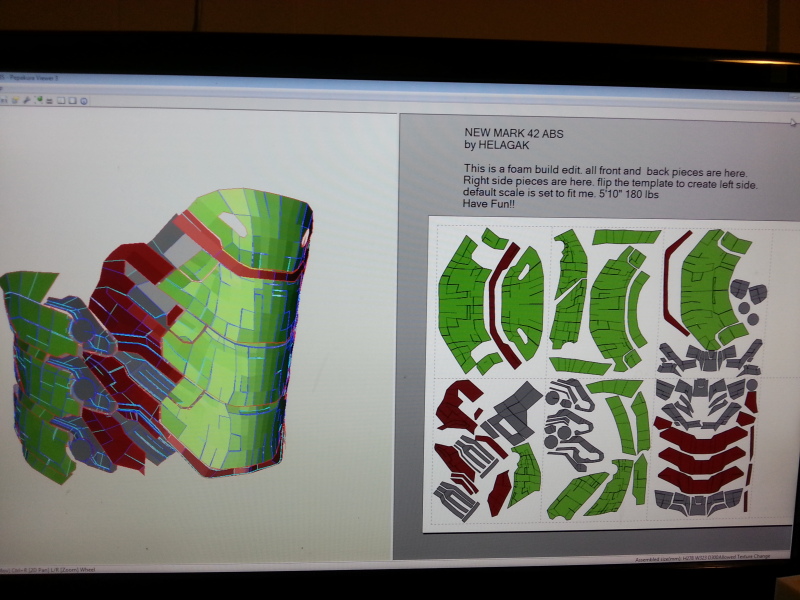Select the top-right pattern page with gray circles

[x=714, y=303]
